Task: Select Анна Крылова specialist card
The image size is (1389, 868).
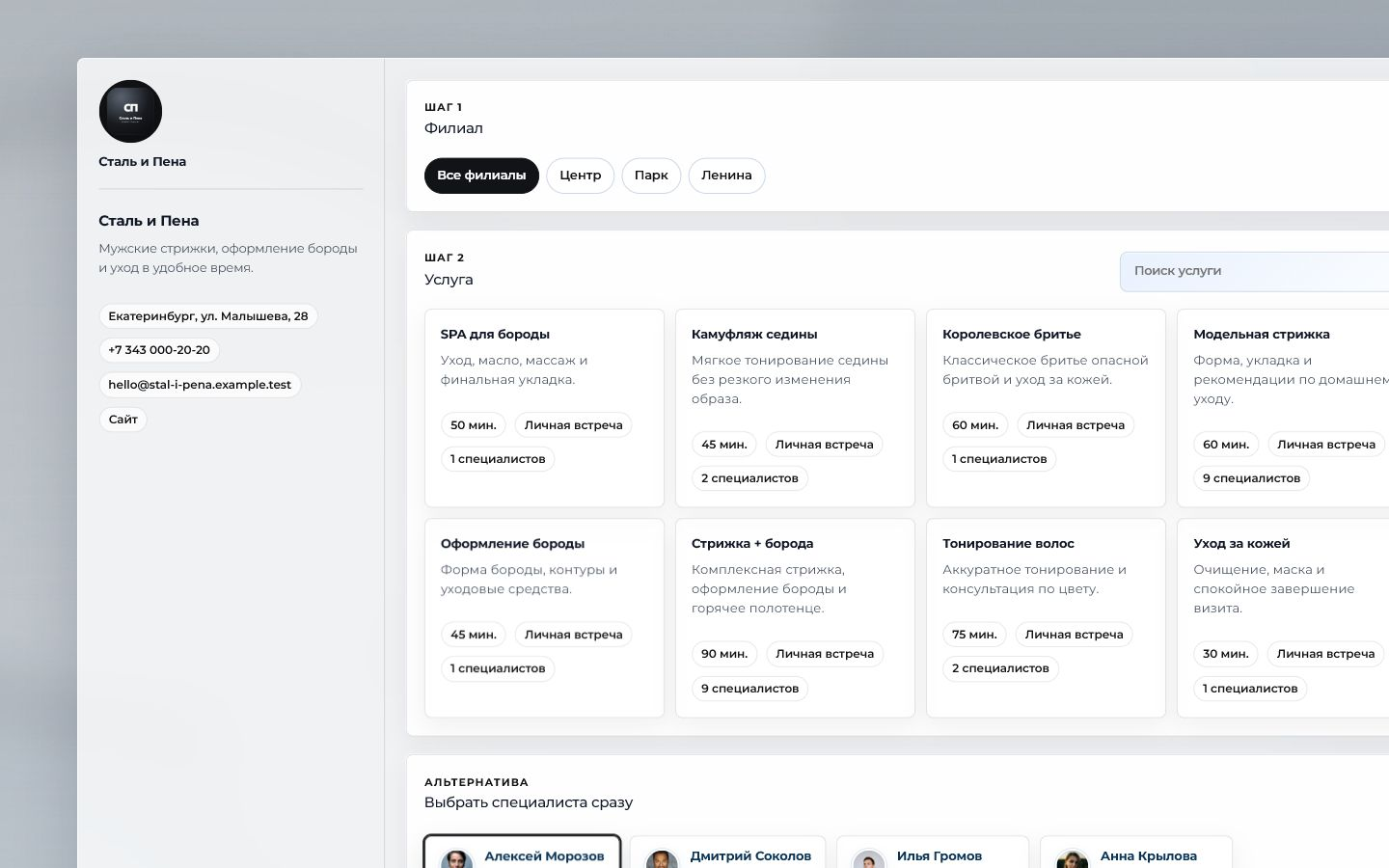Action: coord(1135,852)
